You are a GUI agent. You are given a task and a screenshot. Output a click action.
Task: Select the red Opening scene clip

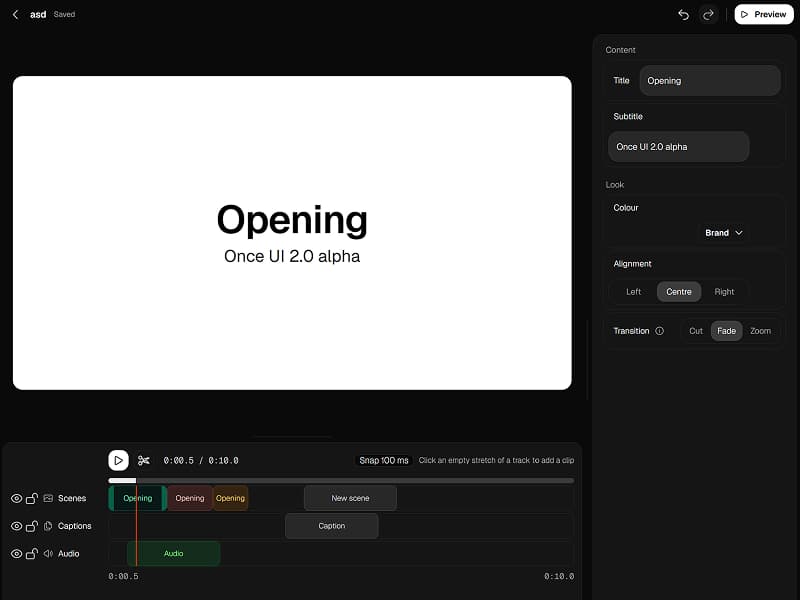pyautogui.click(x=190, y=498)
